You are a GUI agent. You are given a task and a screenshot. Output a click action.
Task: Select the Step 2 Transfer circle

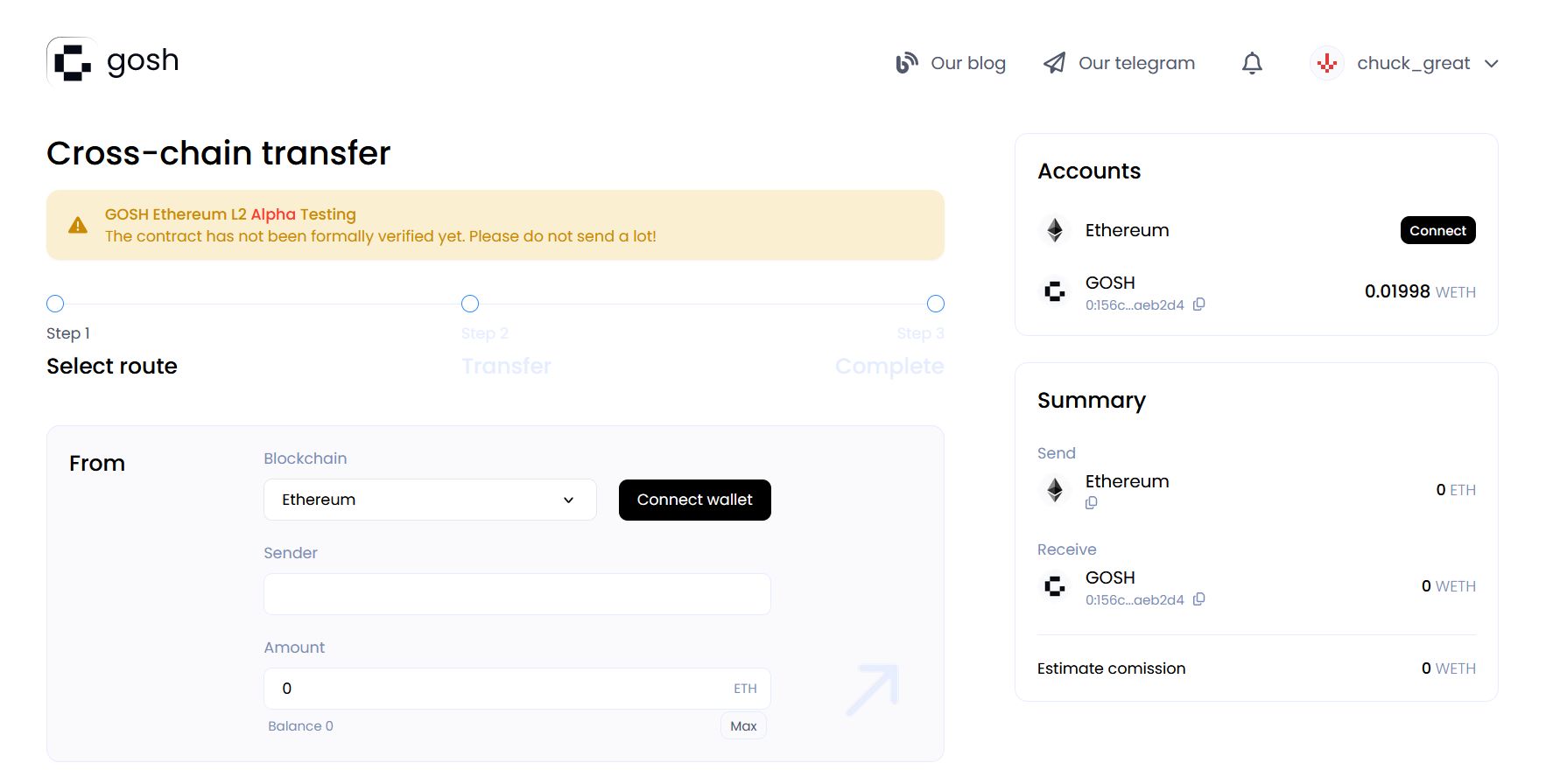click(470, 304)
